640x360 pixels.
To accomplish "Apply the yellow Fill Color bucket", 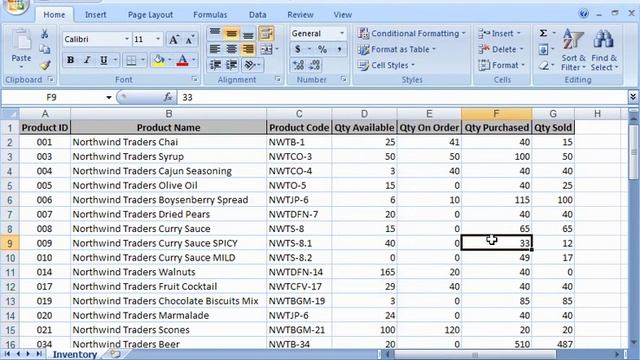I will tap(159, 60).
